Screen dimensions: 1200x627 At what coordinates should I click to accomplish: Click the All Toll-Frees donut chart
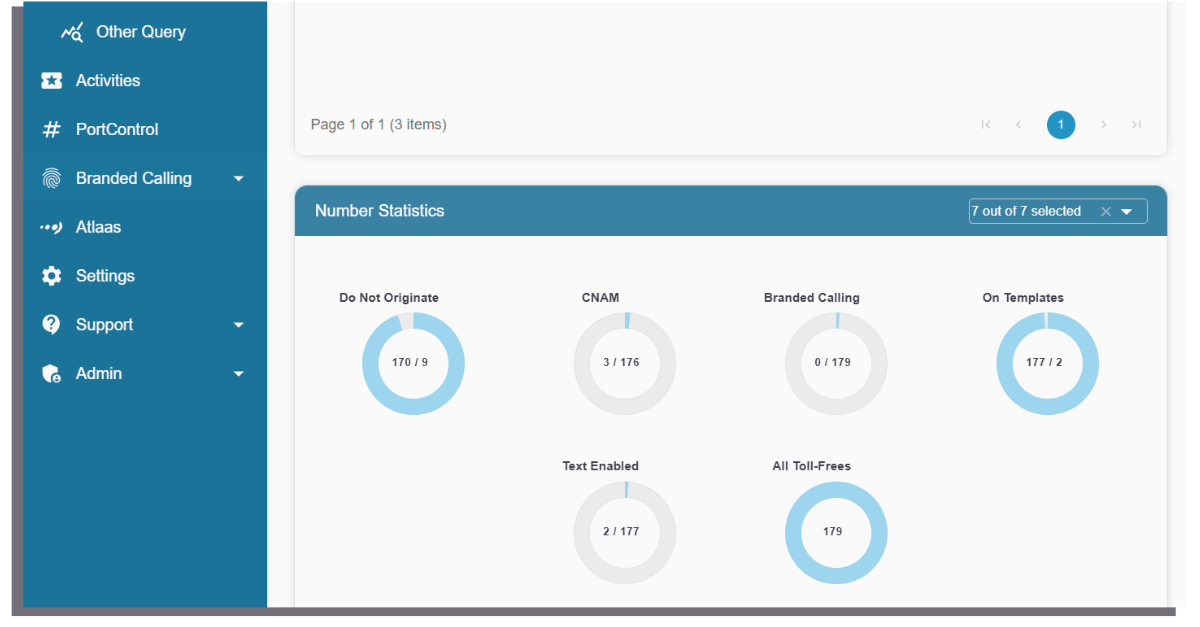tap(836, 531)
